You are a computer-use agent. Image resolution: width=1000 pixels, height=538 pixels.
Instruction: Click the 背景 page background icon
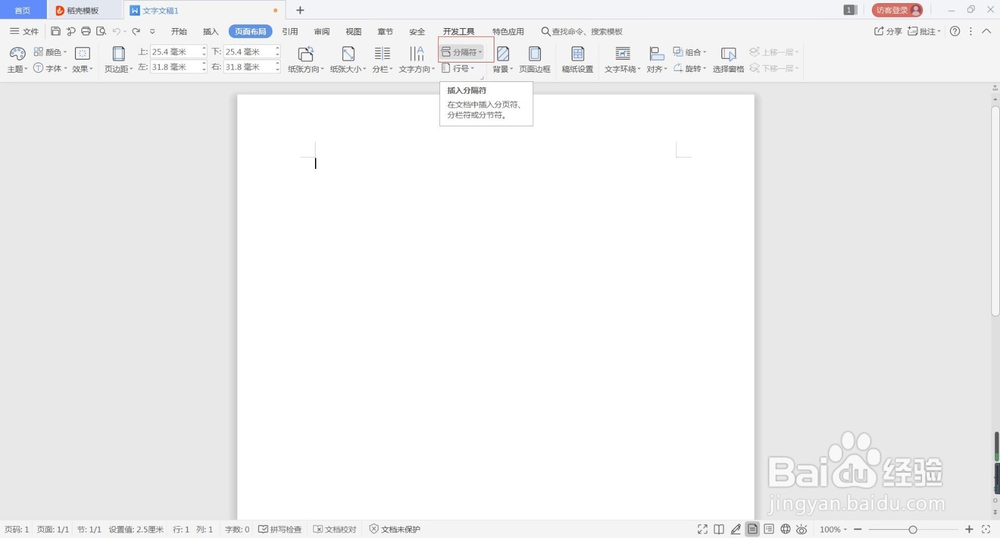coord(503,54)
